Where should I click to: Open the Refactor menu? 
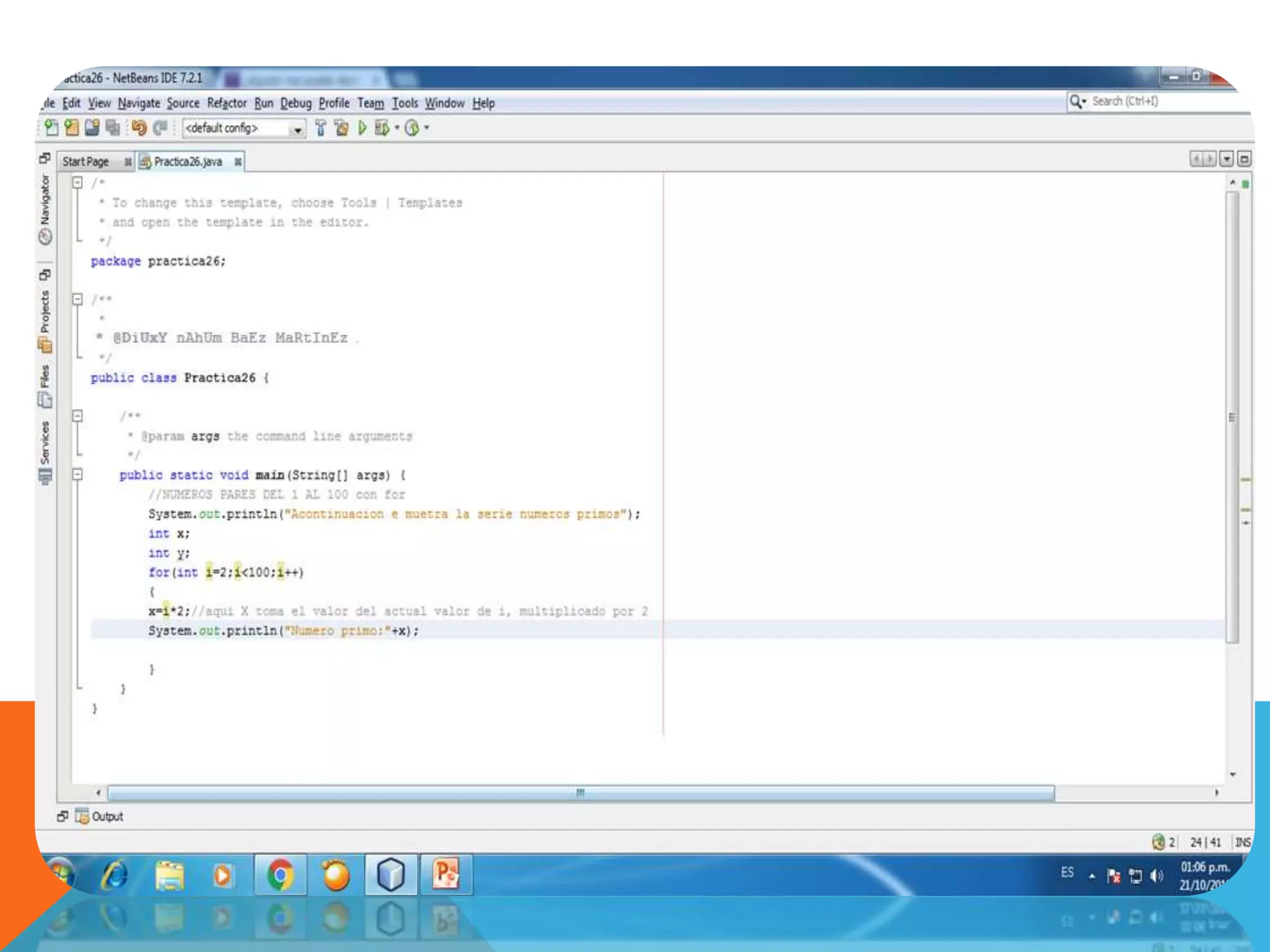(x=226, y=104)
